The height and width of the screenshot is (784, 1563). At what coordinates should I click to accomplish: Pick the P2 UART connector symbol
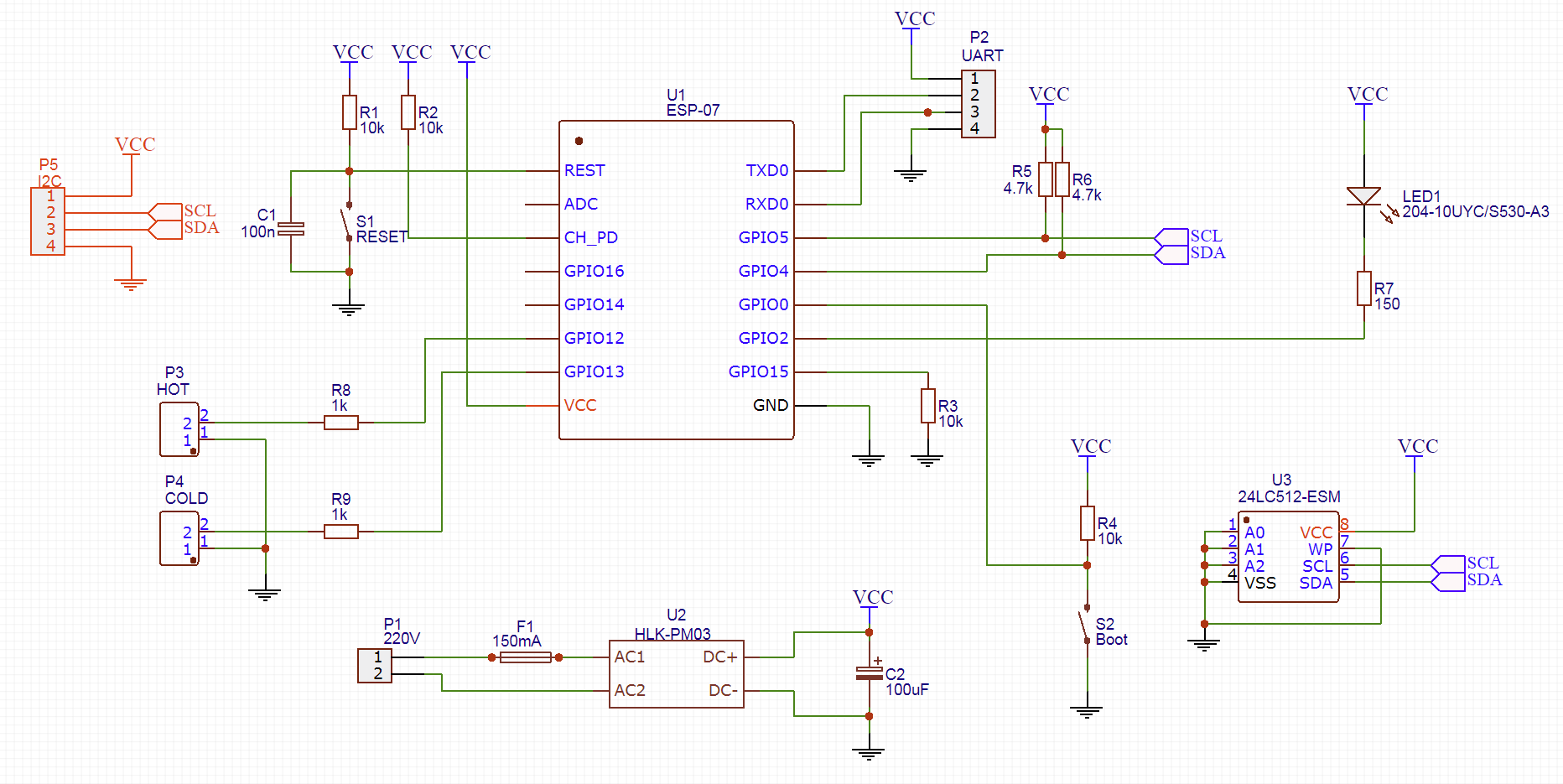978,104
